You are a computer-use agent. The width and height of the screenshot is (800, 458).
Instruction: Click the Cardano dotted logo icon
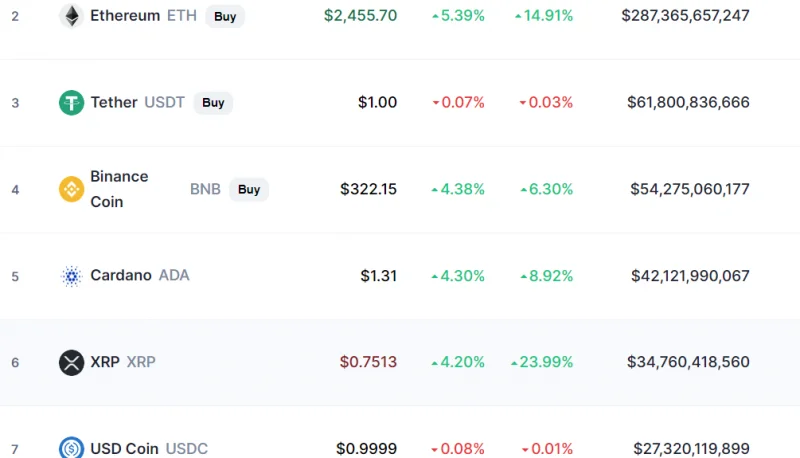click(x=71, y=276)
